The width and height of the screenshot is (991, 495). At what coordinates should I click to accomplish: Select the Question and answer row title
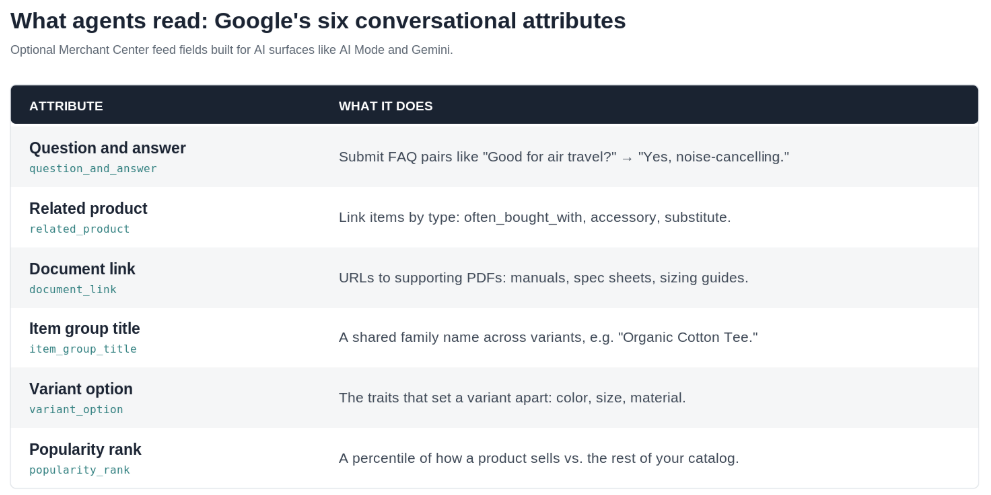coord(107,148)
